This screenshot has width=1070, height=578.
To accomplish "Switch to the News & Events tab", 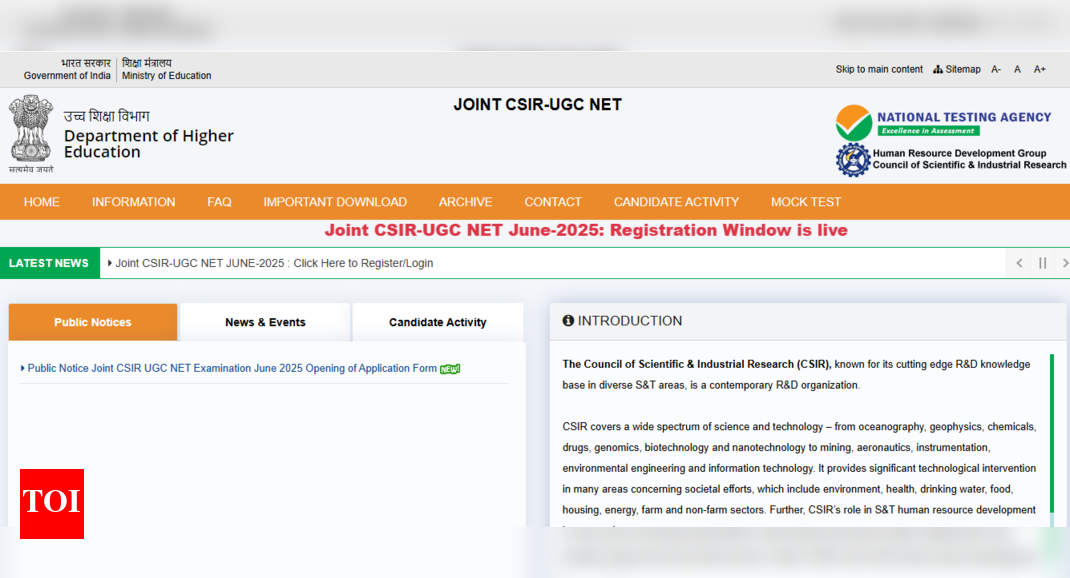I will tap(265, 322).
